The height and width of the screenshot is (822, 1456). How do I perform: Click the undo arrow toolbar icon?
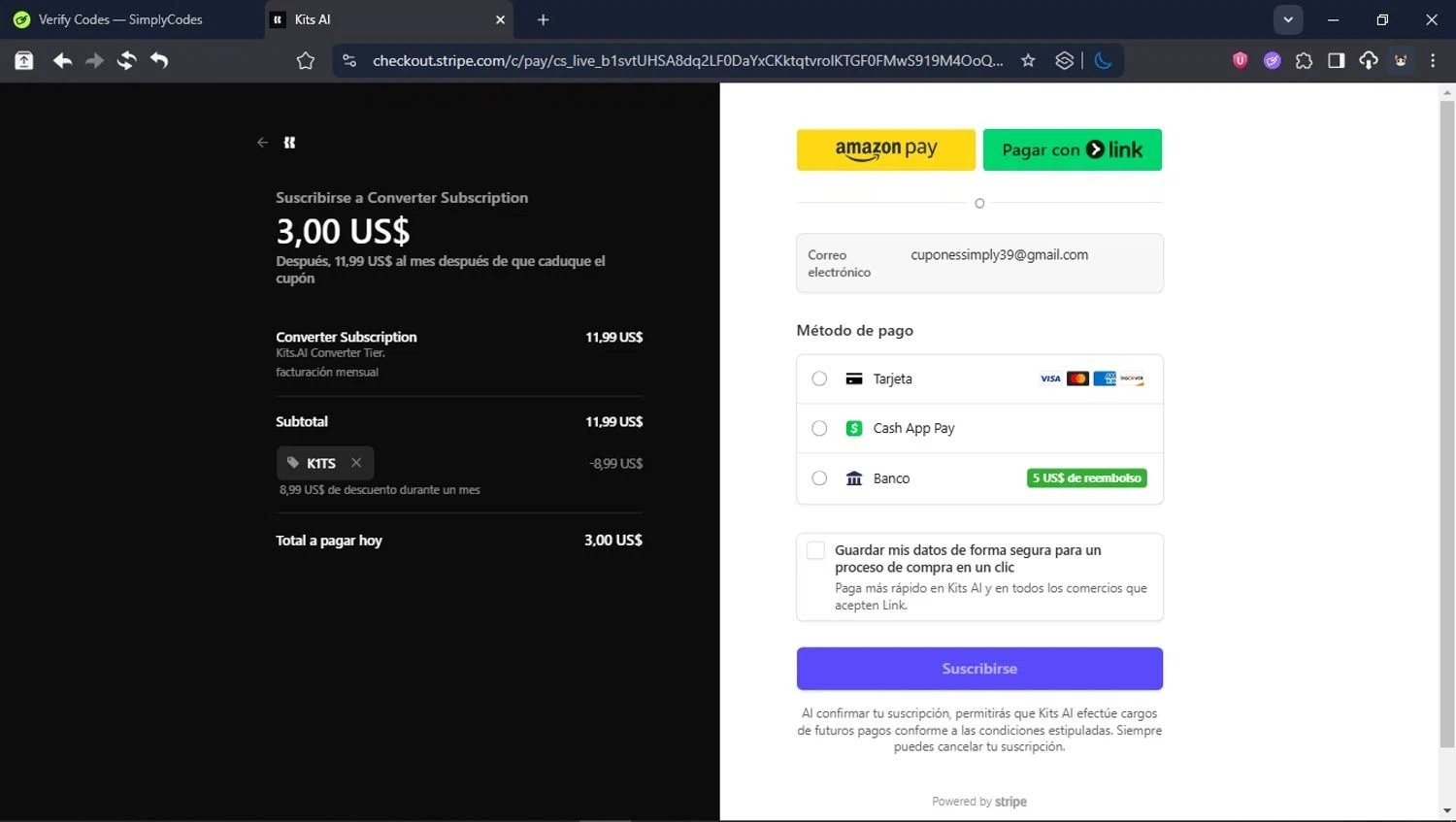pos(159,60)
